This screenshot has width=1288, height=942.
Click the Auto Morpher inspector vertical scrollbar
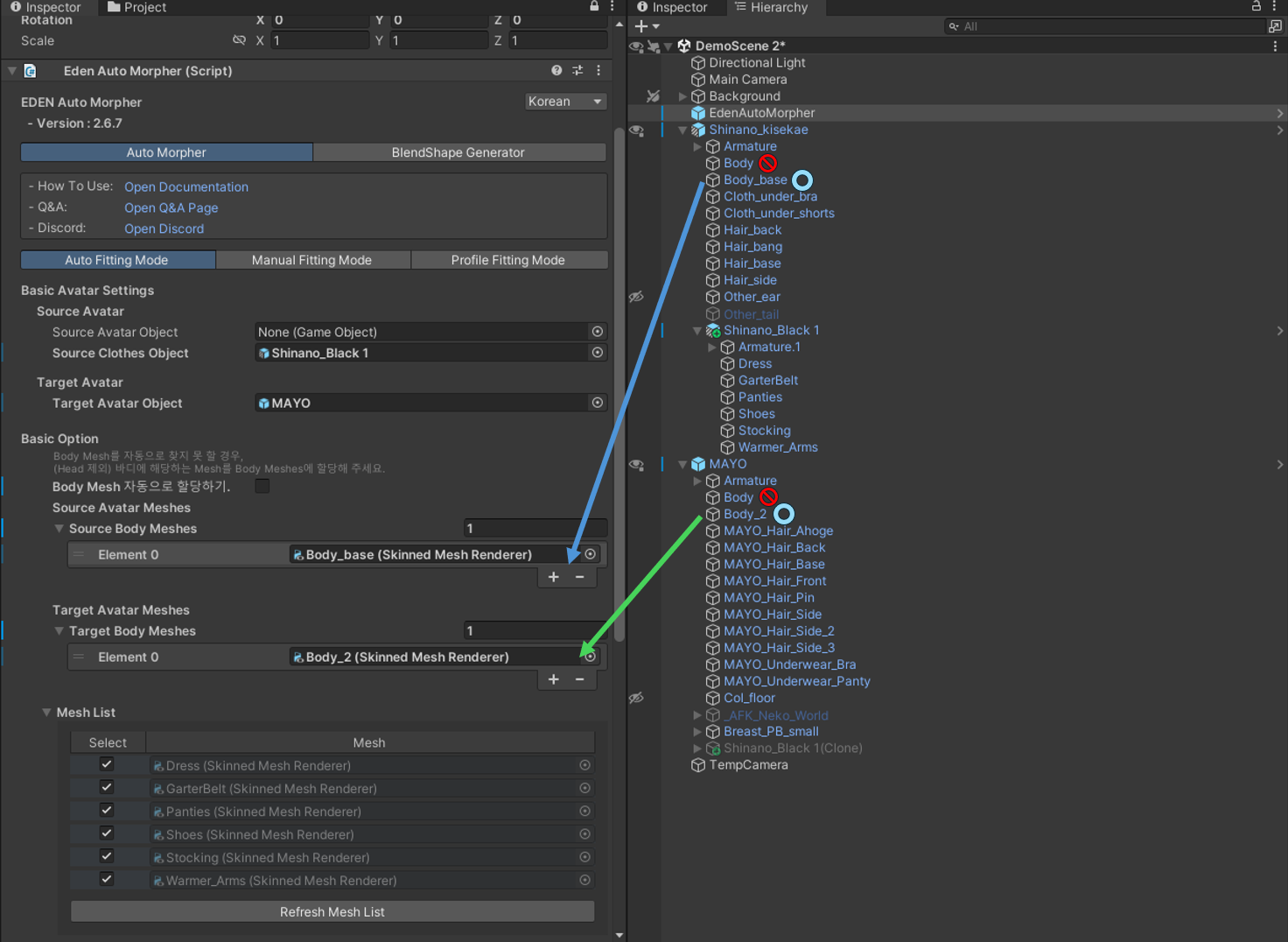pyautogui.click(x=619, y=385)
